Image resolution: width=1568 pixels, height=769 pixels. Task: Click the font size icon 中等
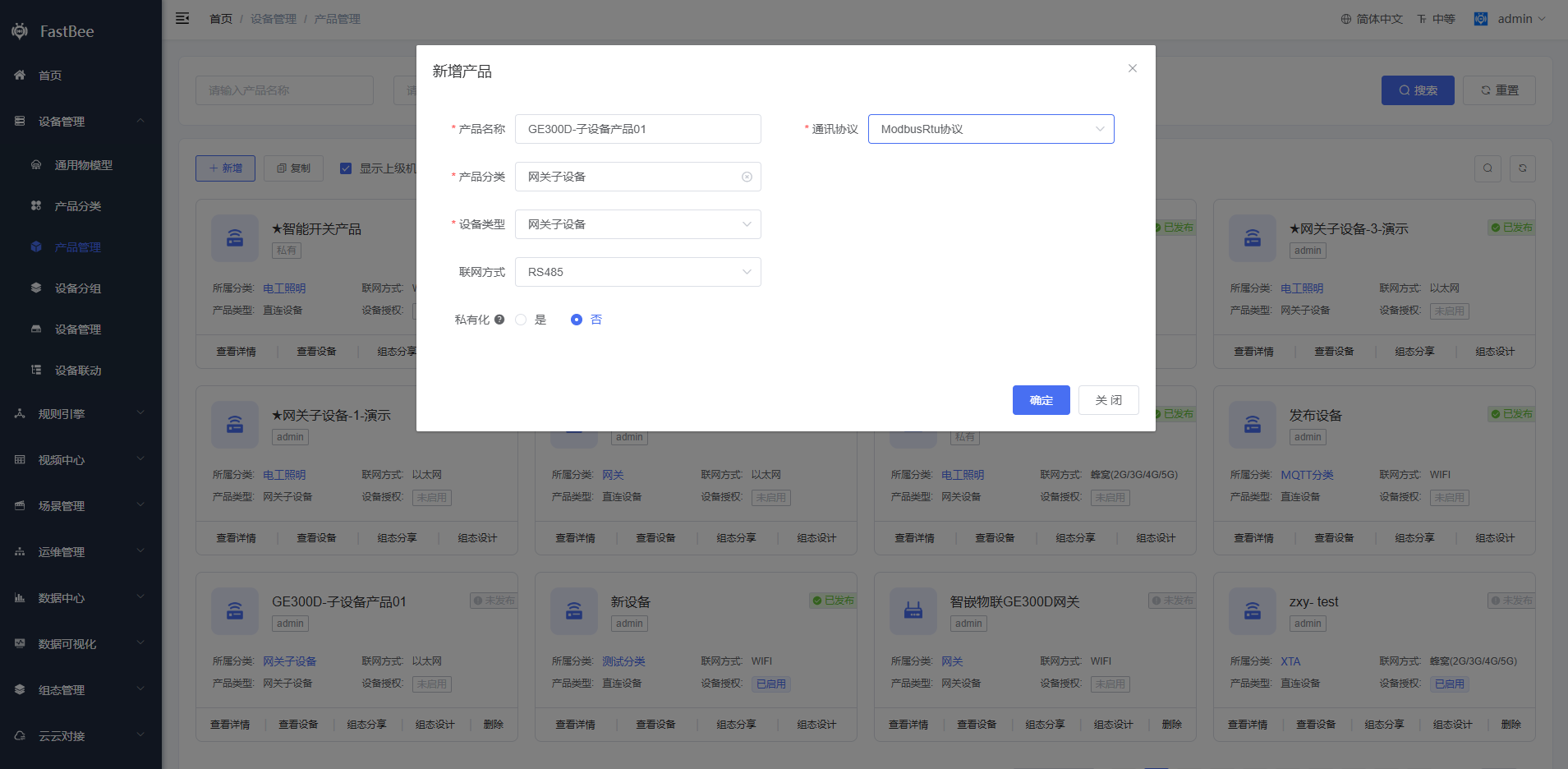tap(1422, 19)
